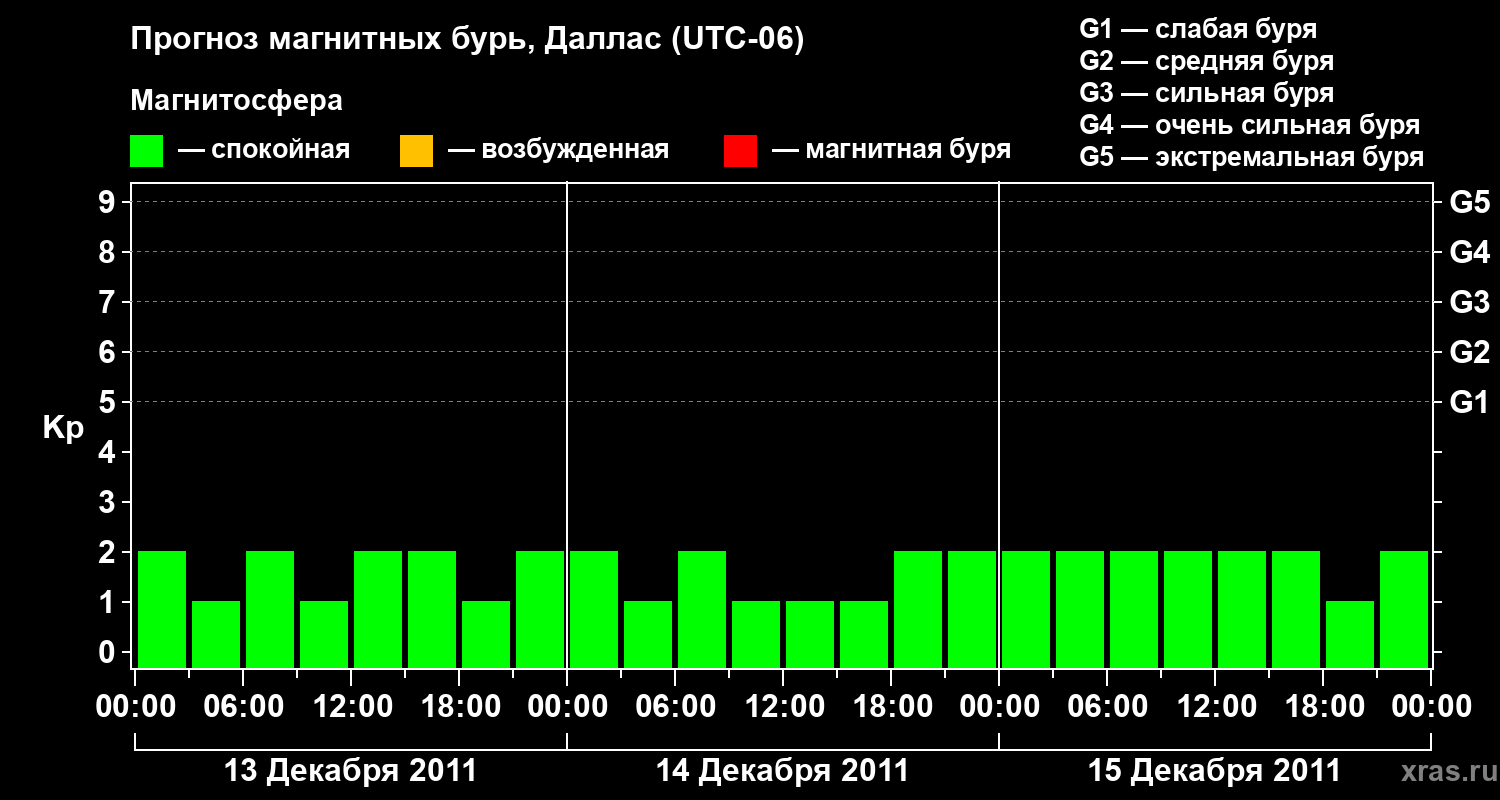Image resolution: width=1500 pixels, height=800 pixels.
Task: Click the first bar of 13 Декабря at 00:00
Action: (x=162, y=609)
